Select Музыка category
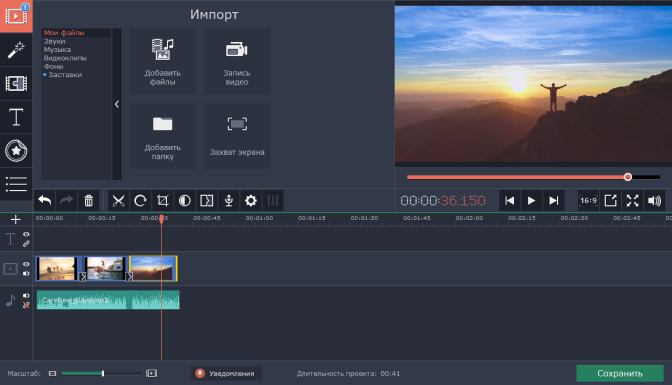Viewport: 672px width, 385px height. [57, 49]
